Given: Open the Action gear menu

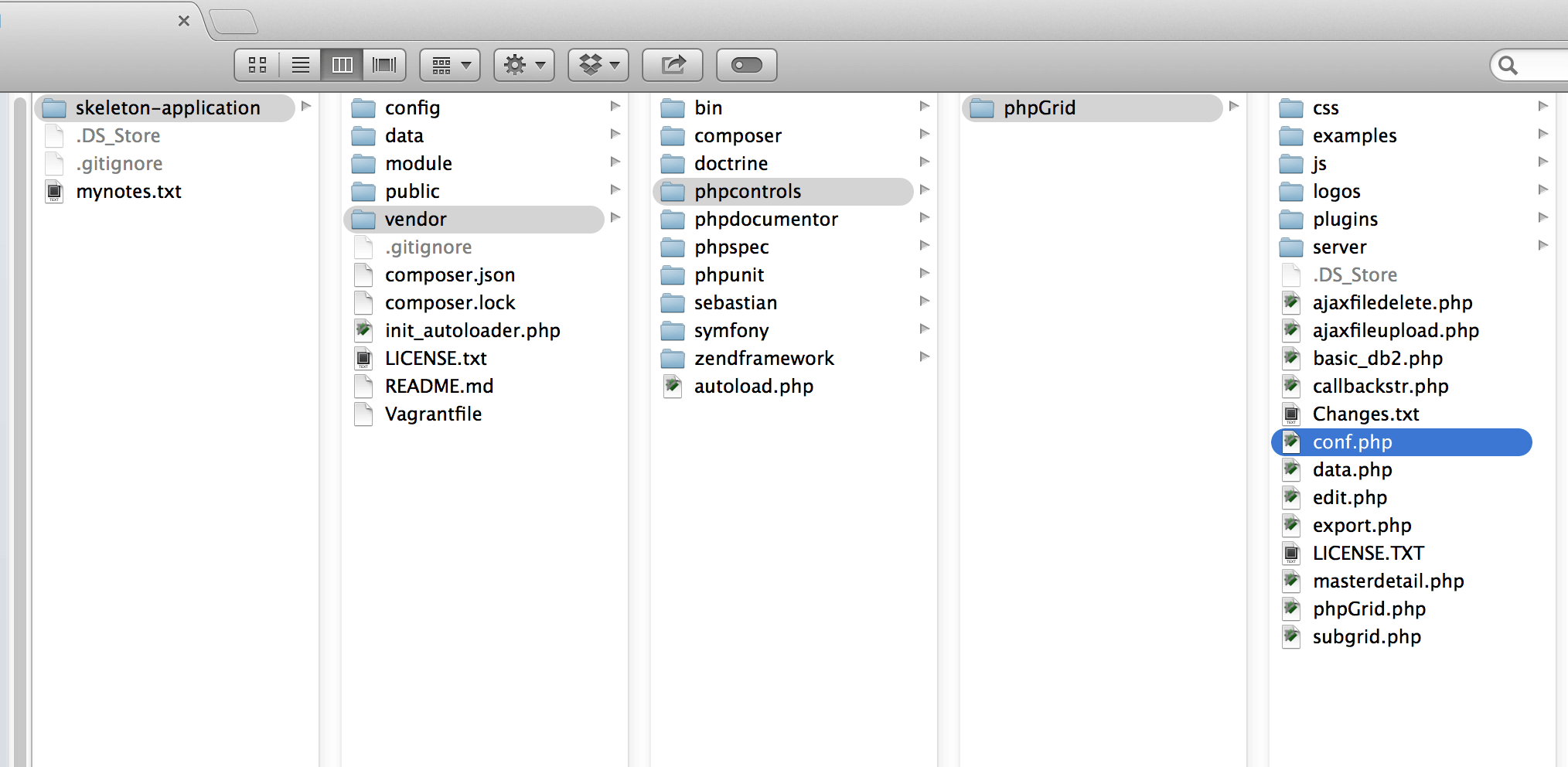Looking at the screenshot, I should pyautogui.click(x=524, y=65).
